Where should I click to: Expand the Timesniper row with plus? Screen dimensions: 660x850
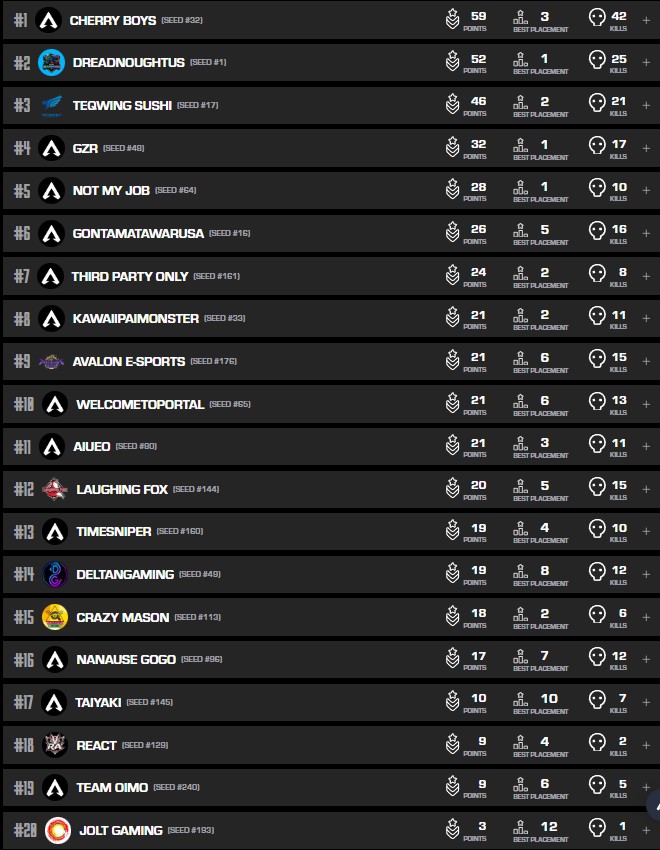(646, 531)
